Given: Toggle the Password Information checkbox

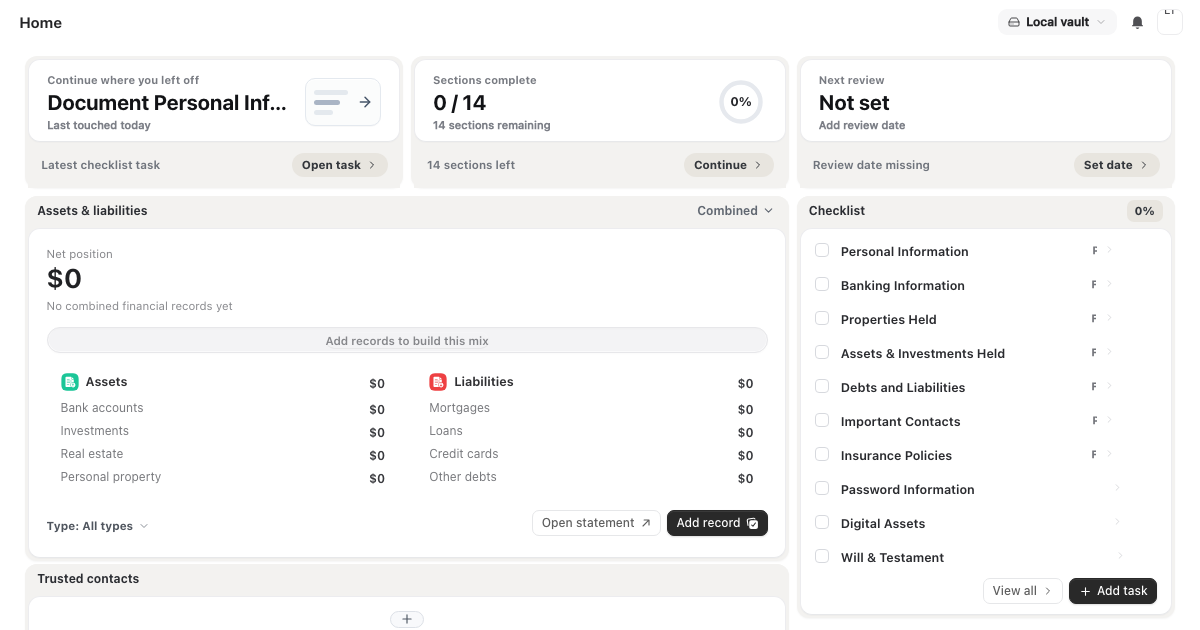Looking at the screenshot, I should point(822,489).
